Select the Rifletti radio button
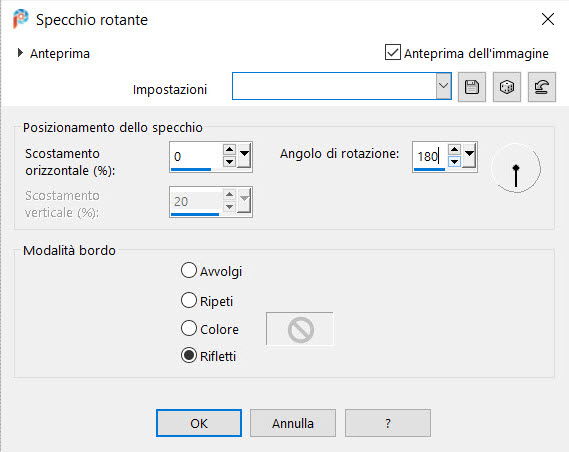 189,356
